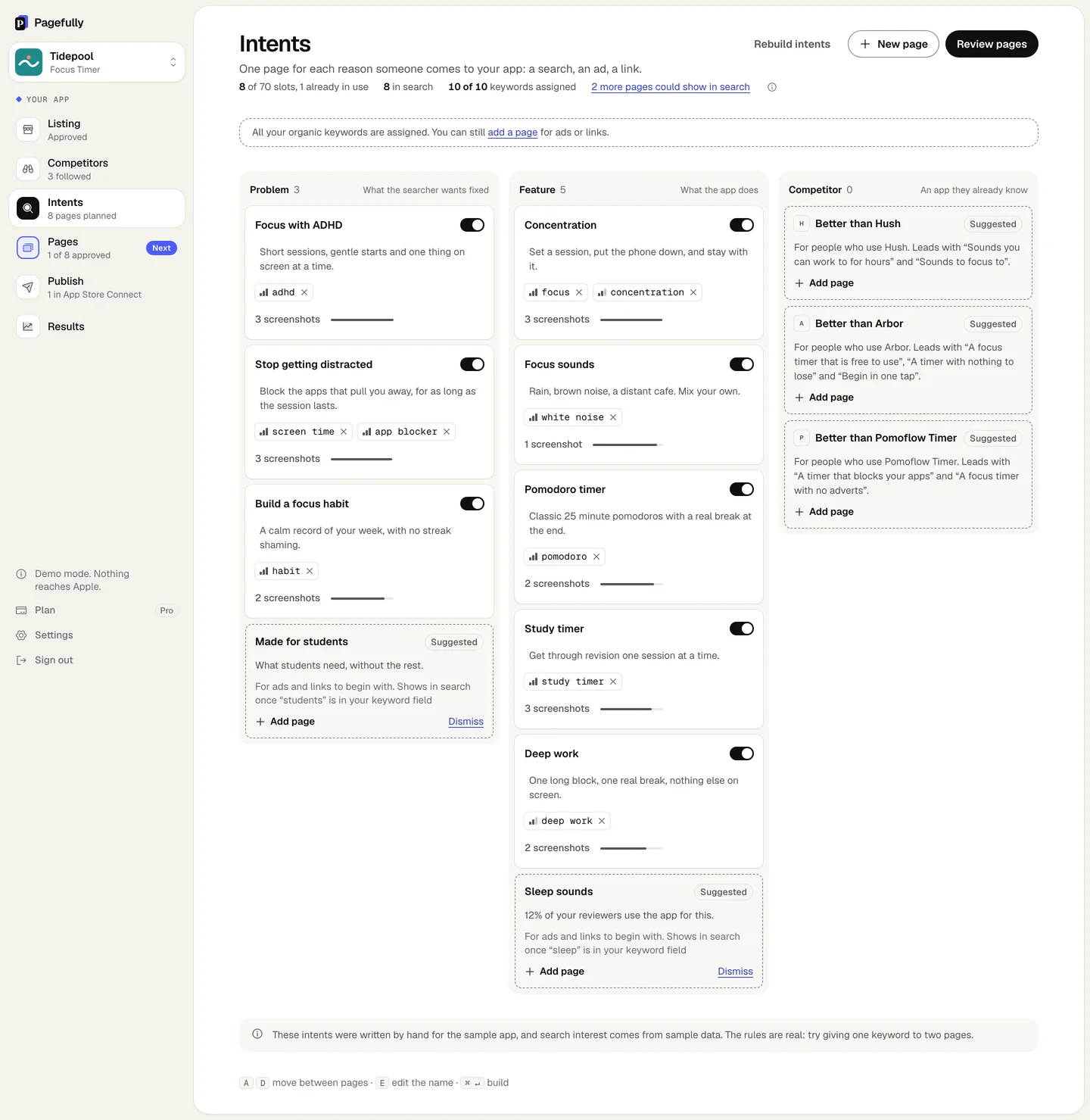Image resolution: width=1090 pixels, height=1120 pixels.
Task: Click the Pagefully logo icon
Action: 21,23
